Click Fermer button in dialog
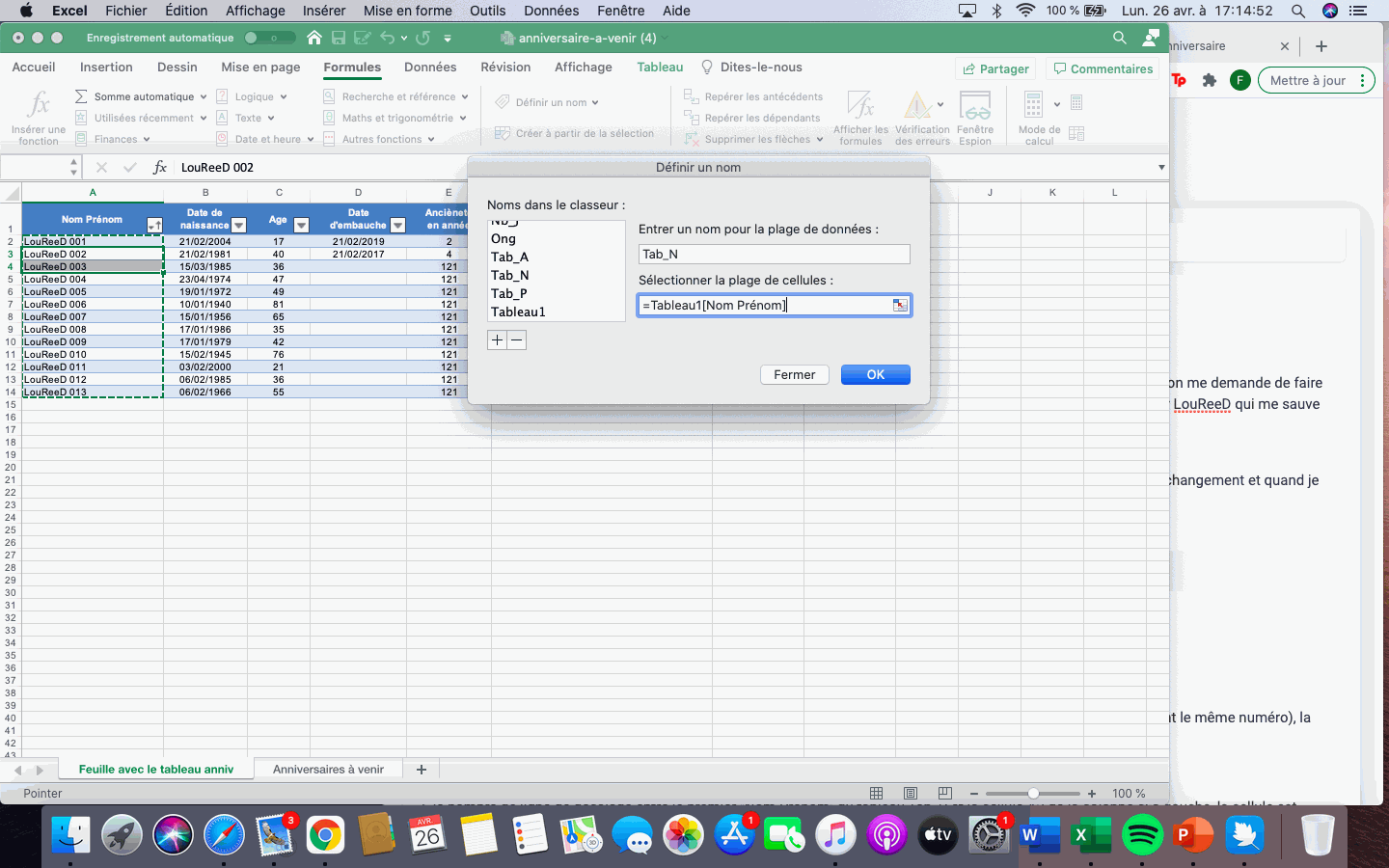Viewport: 1389px width, 868px height. pyautogui.click(x=794, y=374)
